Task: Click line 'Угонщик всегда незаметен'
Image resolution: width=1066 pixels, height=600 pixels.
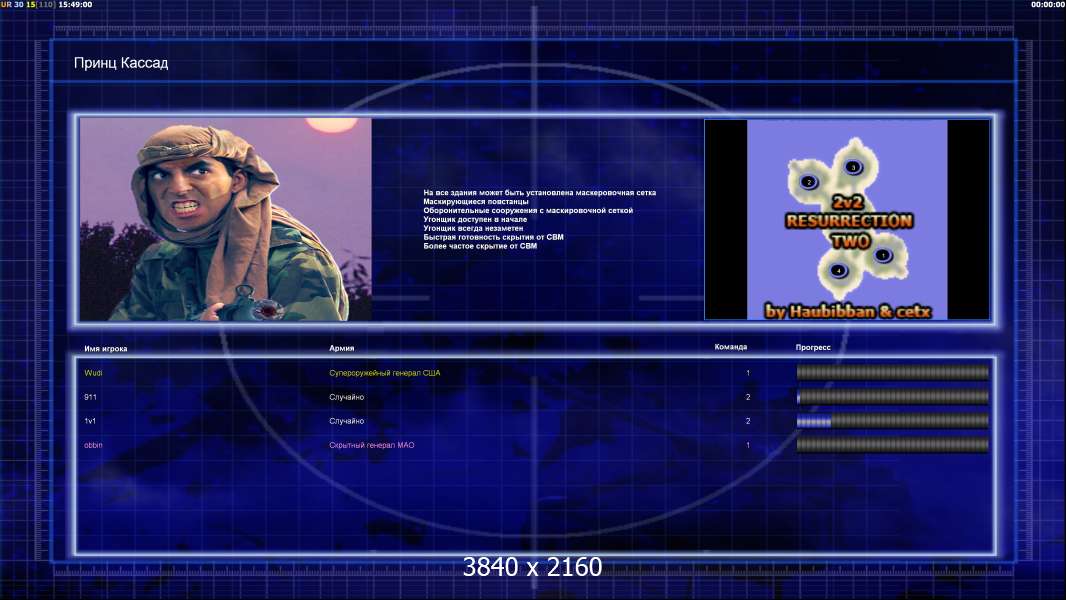Action: click(473, 228)
